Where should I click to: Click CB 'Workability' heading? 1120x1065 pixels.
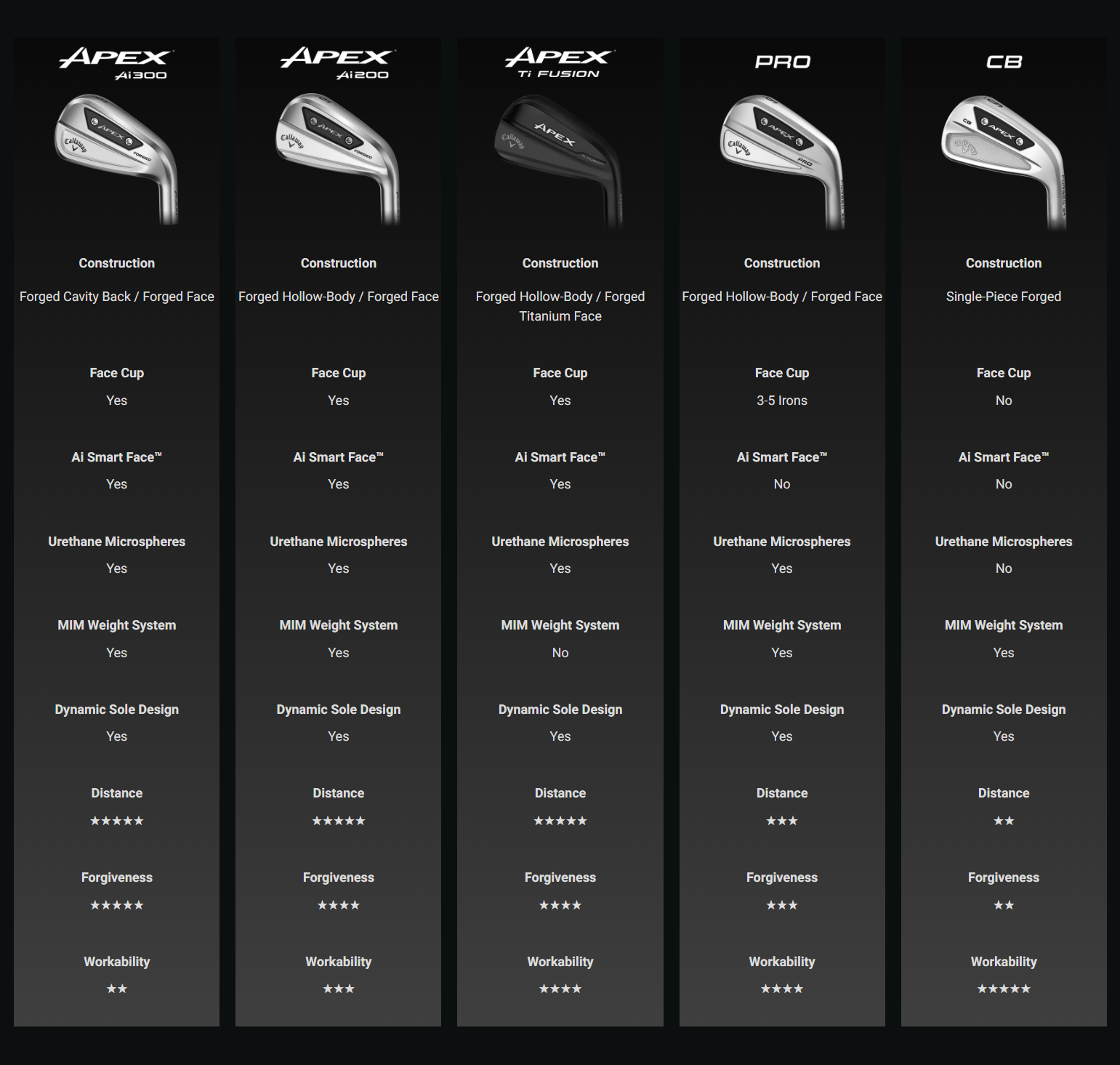tap(1004, 962)
